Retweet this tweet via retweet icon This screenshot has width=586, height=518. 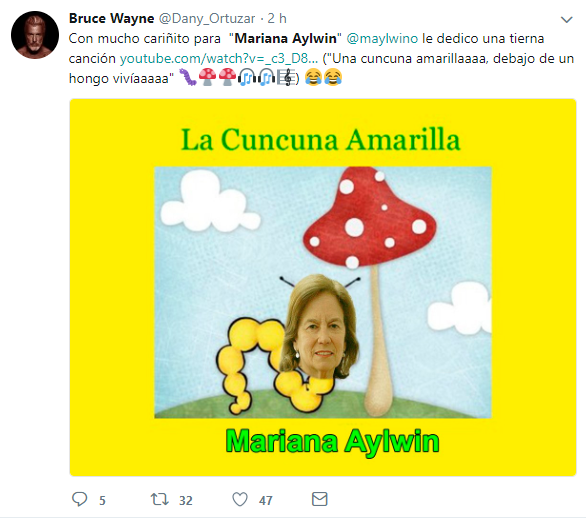[160, 499]
